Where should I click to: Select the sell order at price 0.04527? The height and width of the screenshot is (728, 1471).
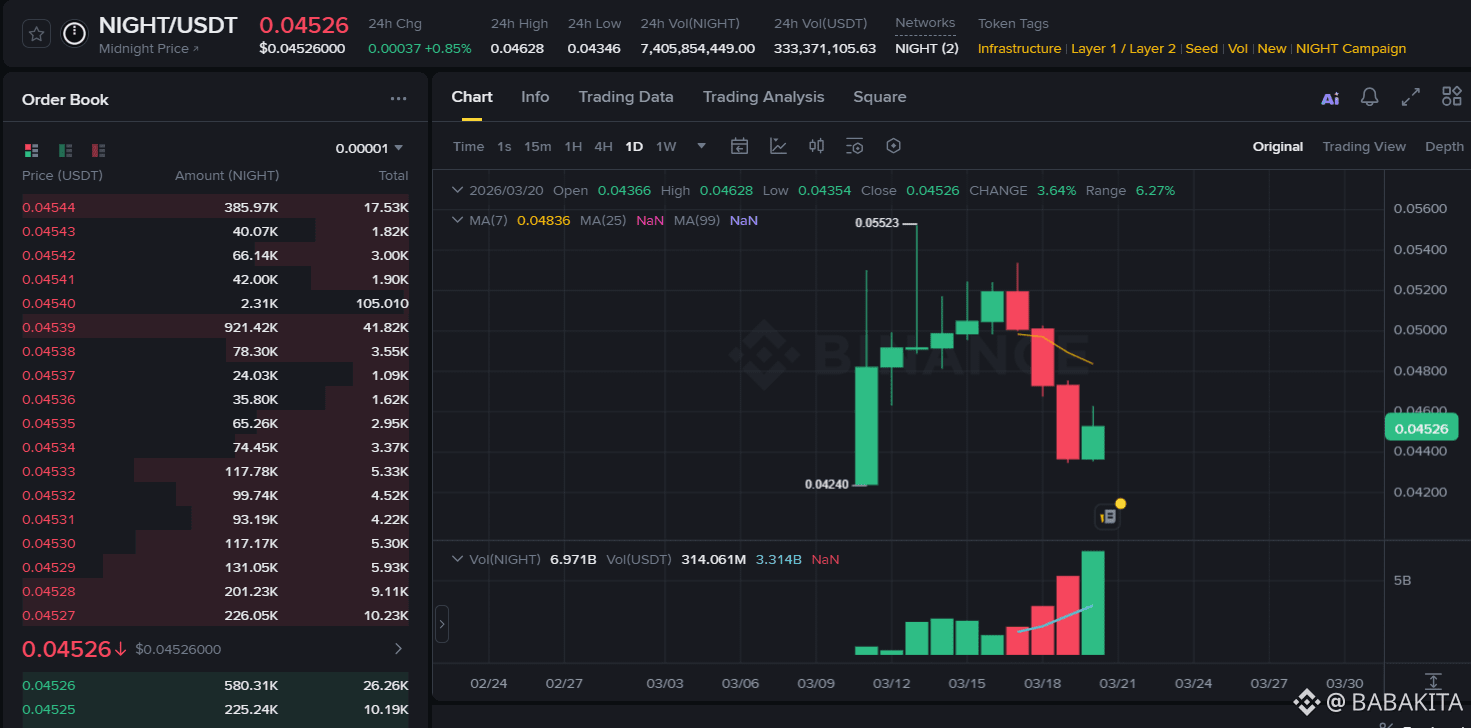[x=215, y=615]
